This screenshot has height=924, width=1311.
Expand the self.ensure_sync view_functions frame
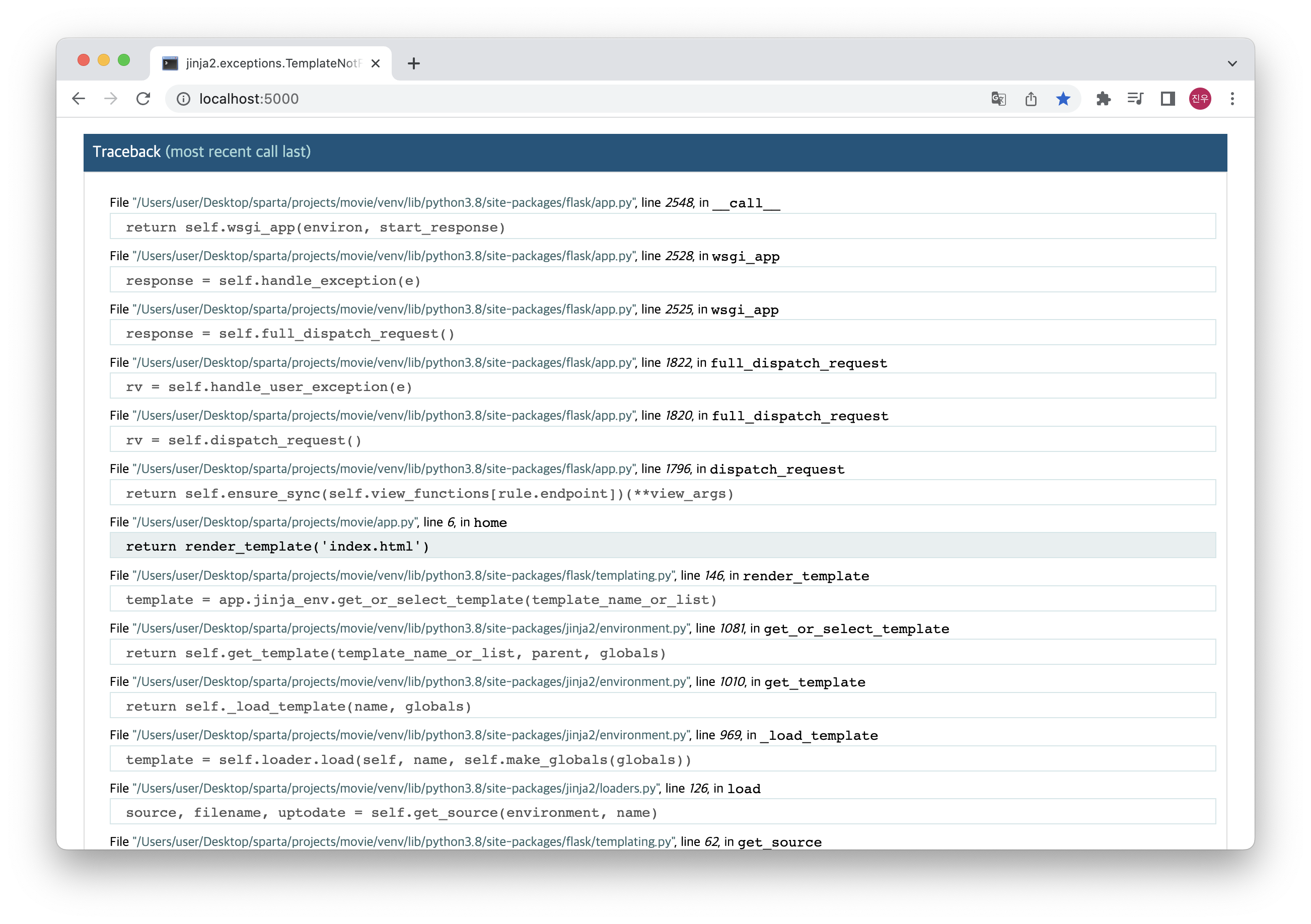[x=663, y=493]
